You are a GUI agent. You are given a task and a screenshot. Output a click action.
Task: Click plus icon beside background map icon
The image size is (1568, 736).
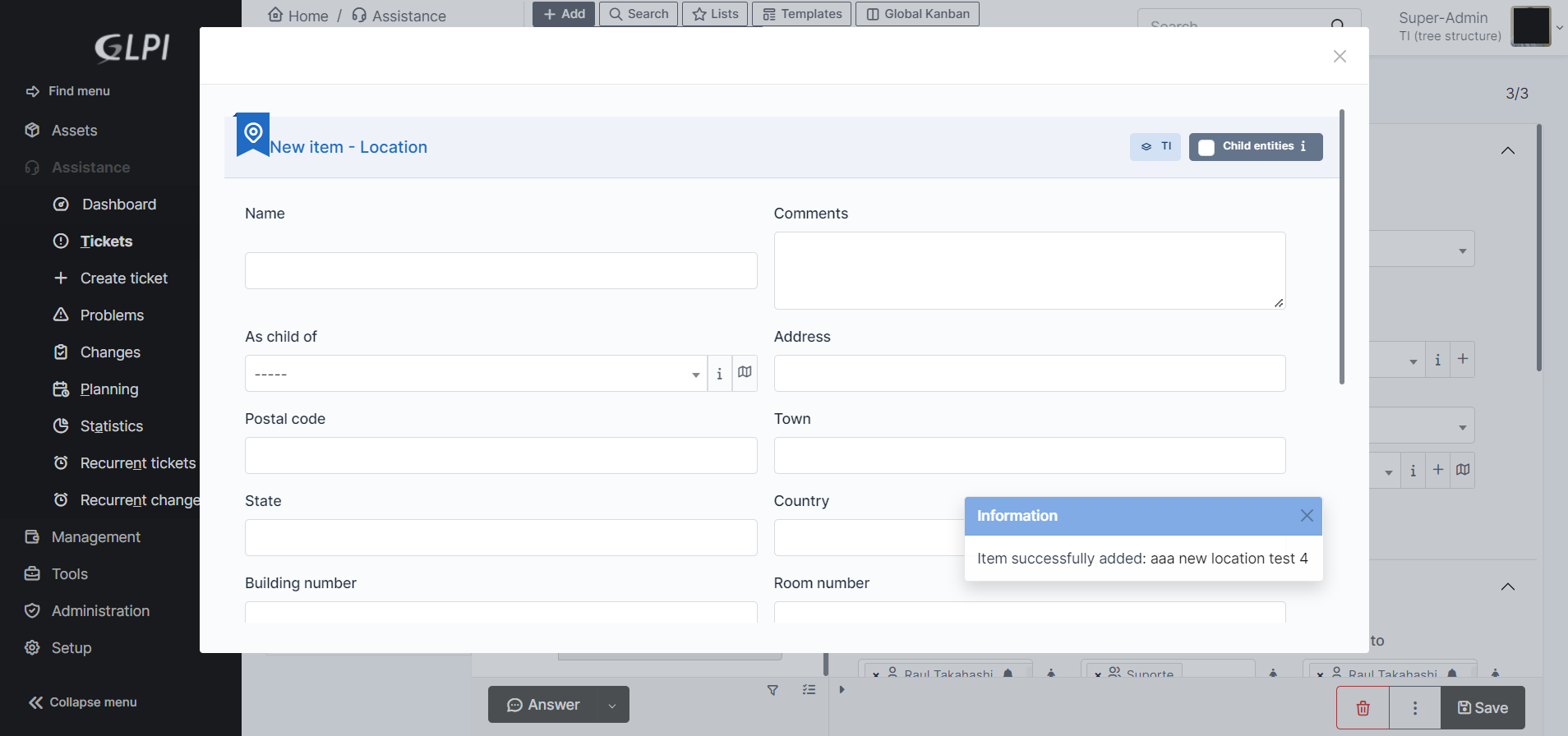[x=1438, y=470]
